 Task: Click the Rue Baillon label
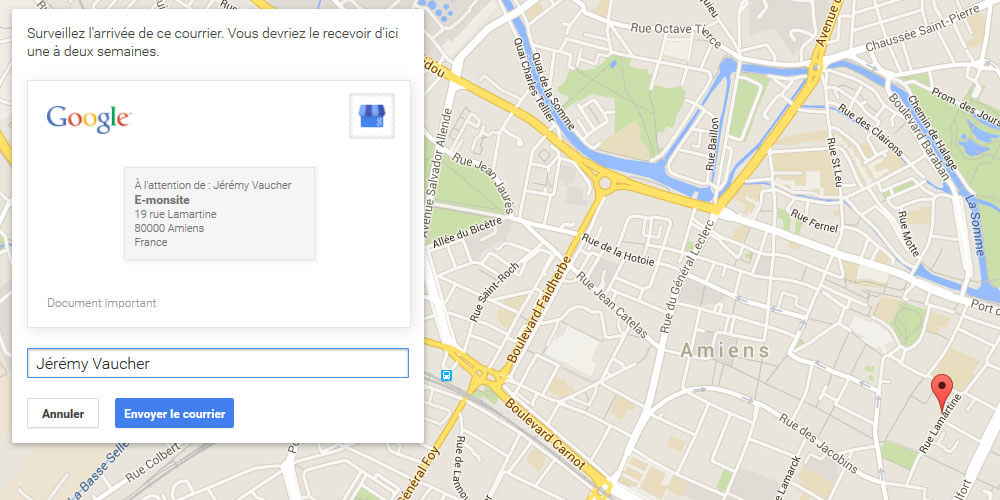pos(712,143)
